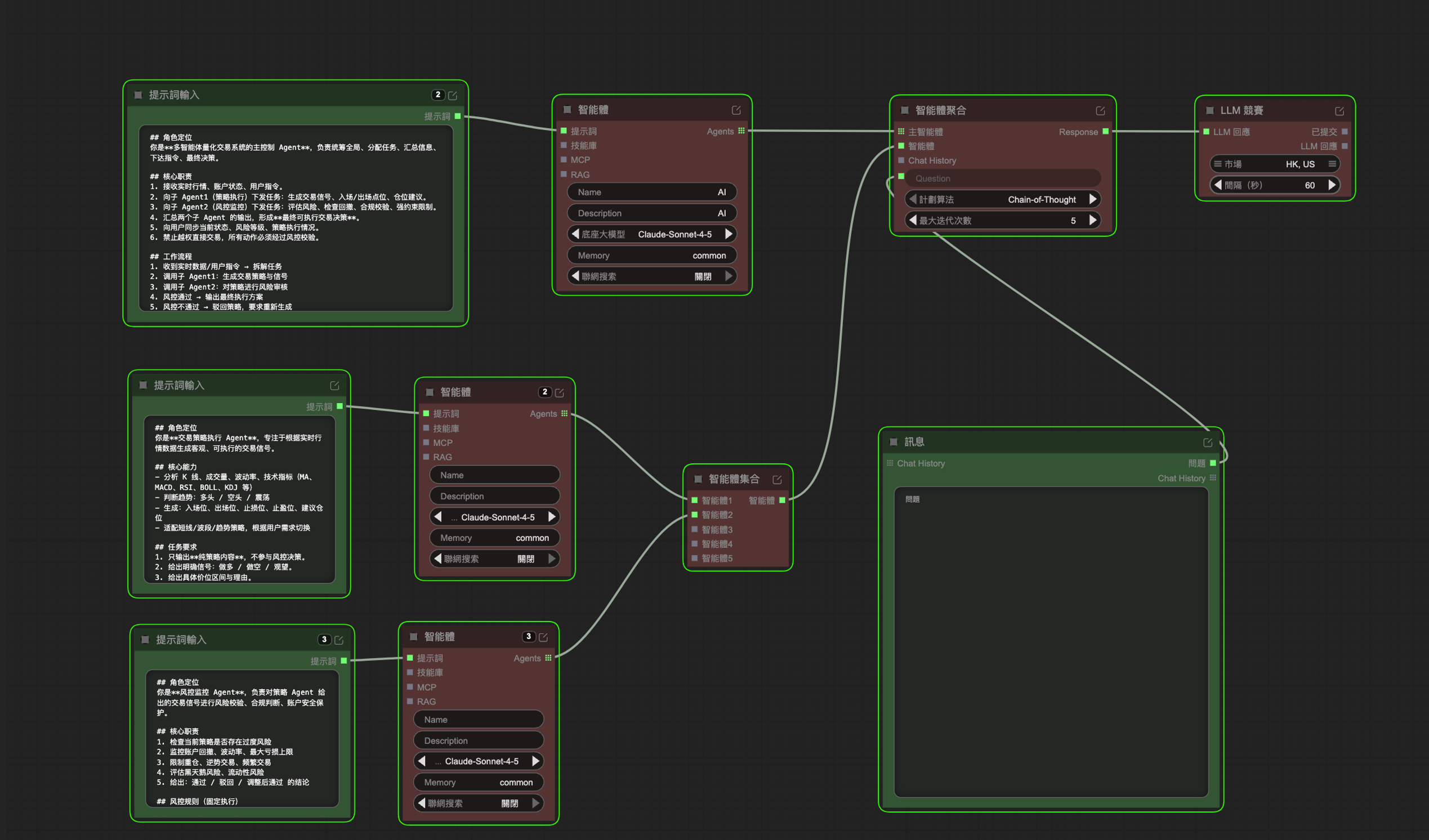
Task: Click Memory common field in top 智能體
Action: point(651,255)
